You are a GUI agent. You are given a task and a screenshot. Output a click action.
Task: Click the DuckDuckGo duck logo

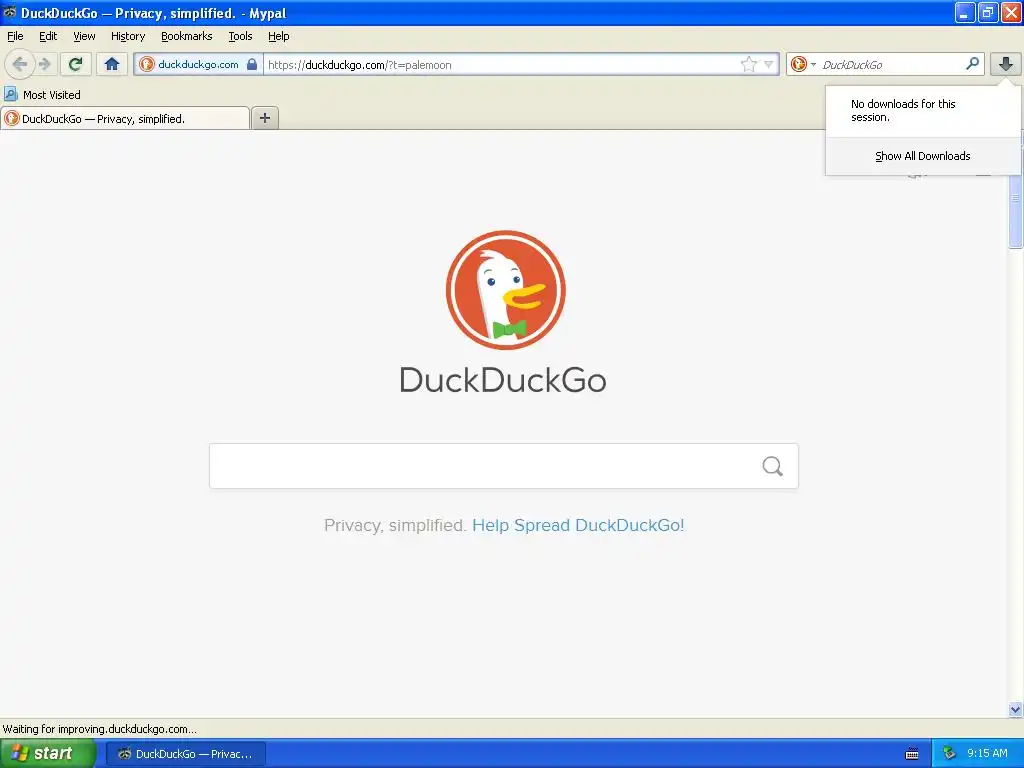pos(505,290)
